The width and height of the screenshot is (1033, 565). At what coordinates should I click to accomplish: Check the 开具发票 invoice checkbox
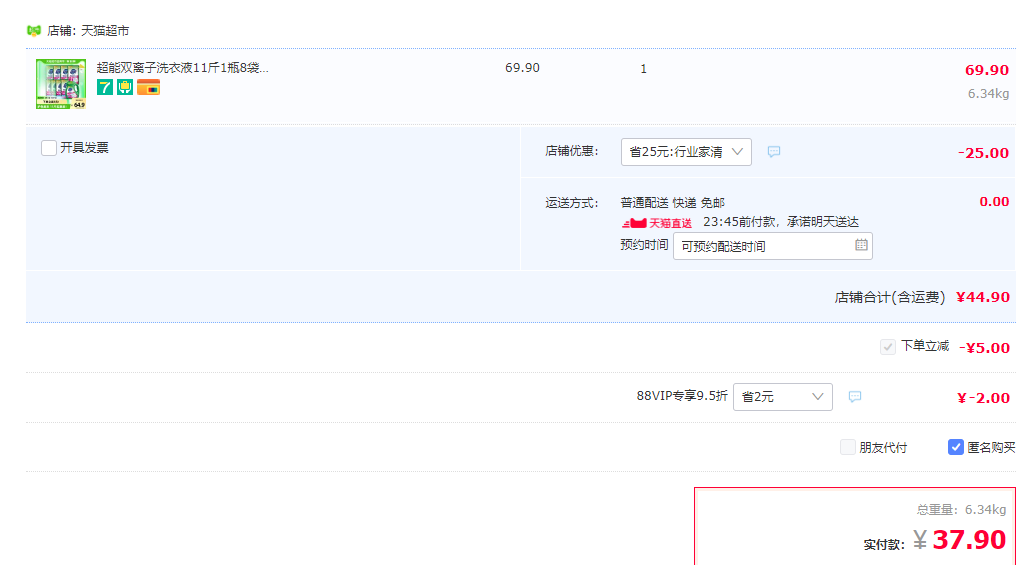click(49, 148)
